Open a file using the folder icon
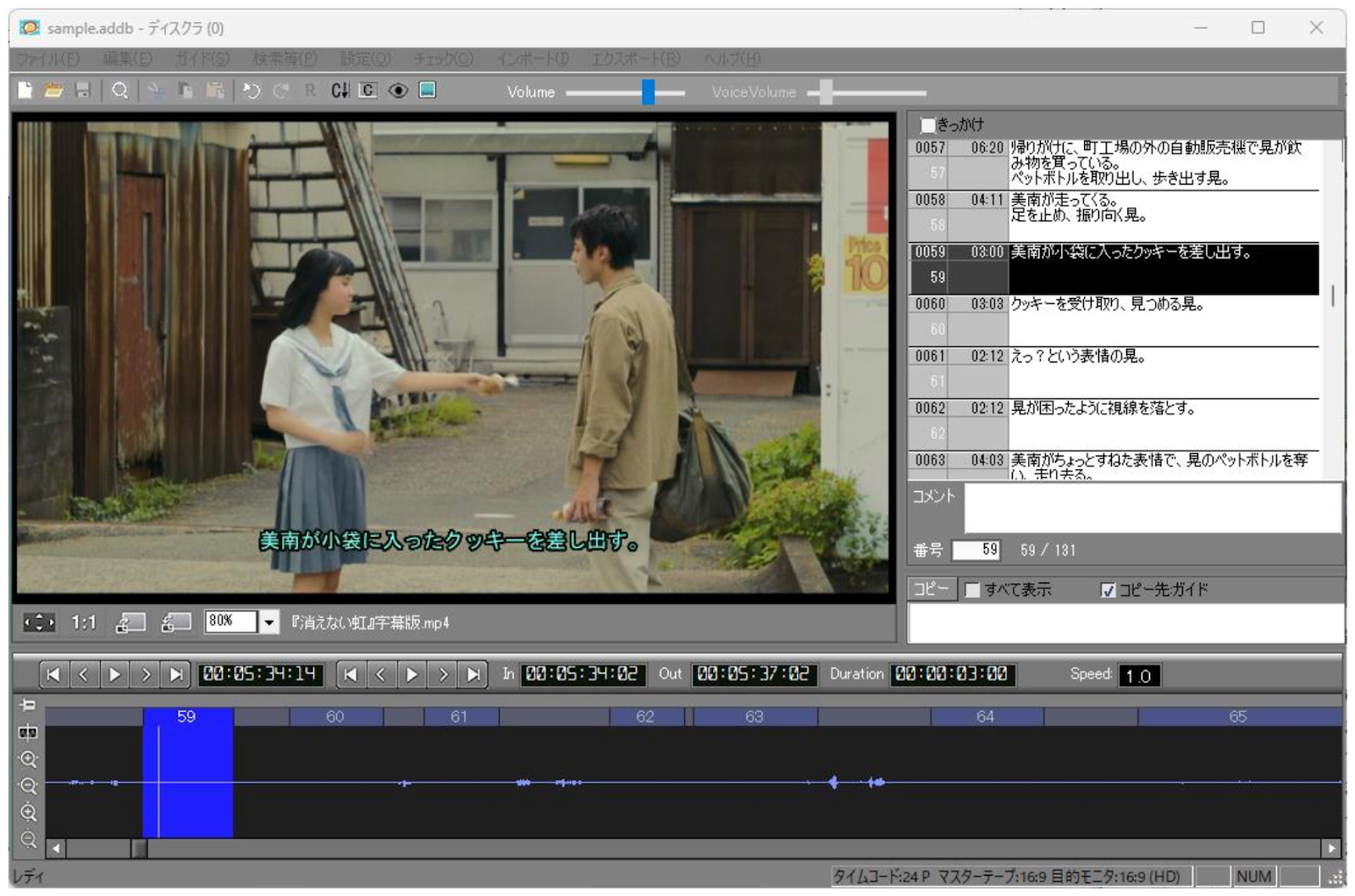This screenshot has width=1355, height=896. [53, 91]
